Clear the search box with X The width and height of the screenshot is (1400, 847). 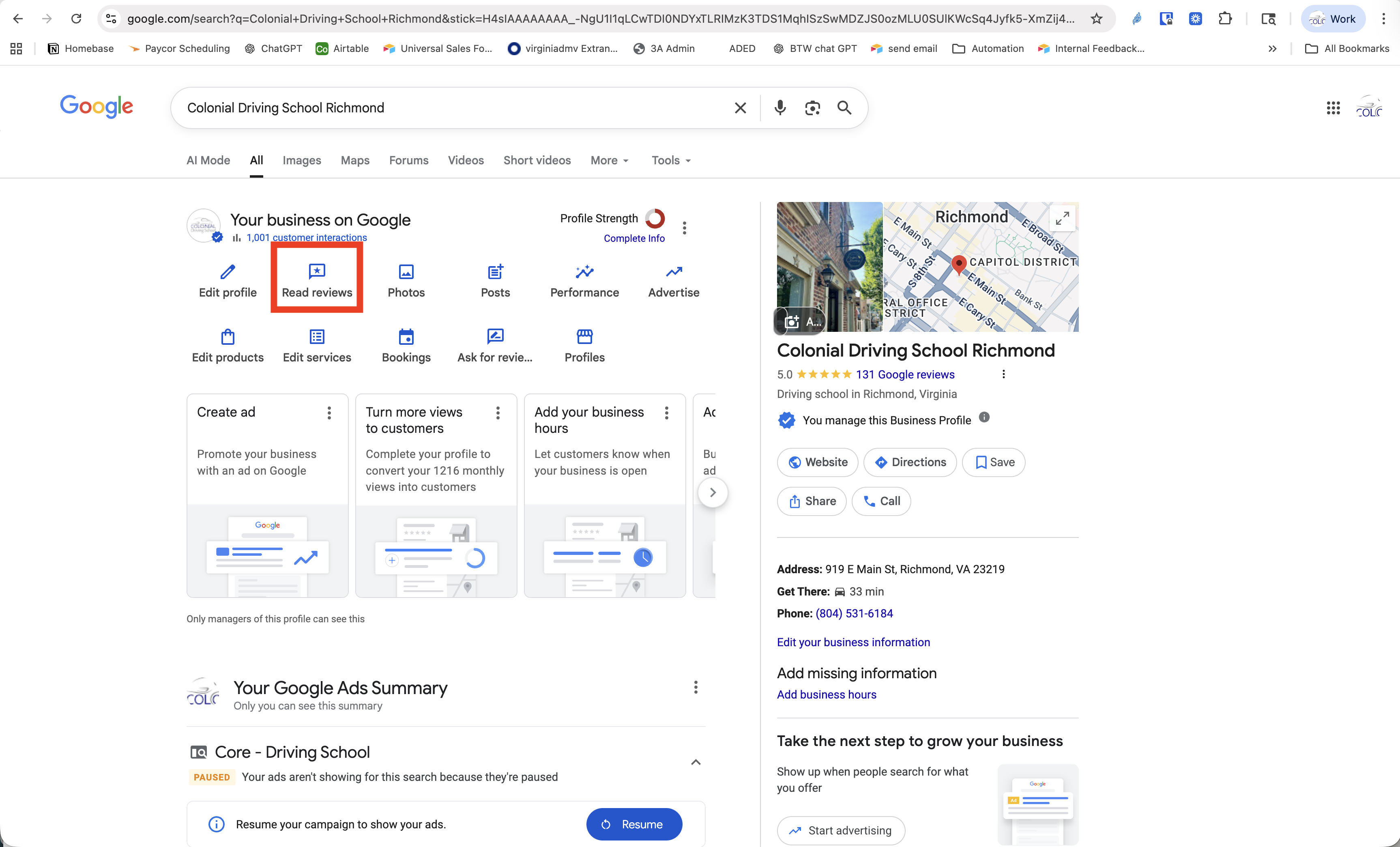(x=740, y=108)
